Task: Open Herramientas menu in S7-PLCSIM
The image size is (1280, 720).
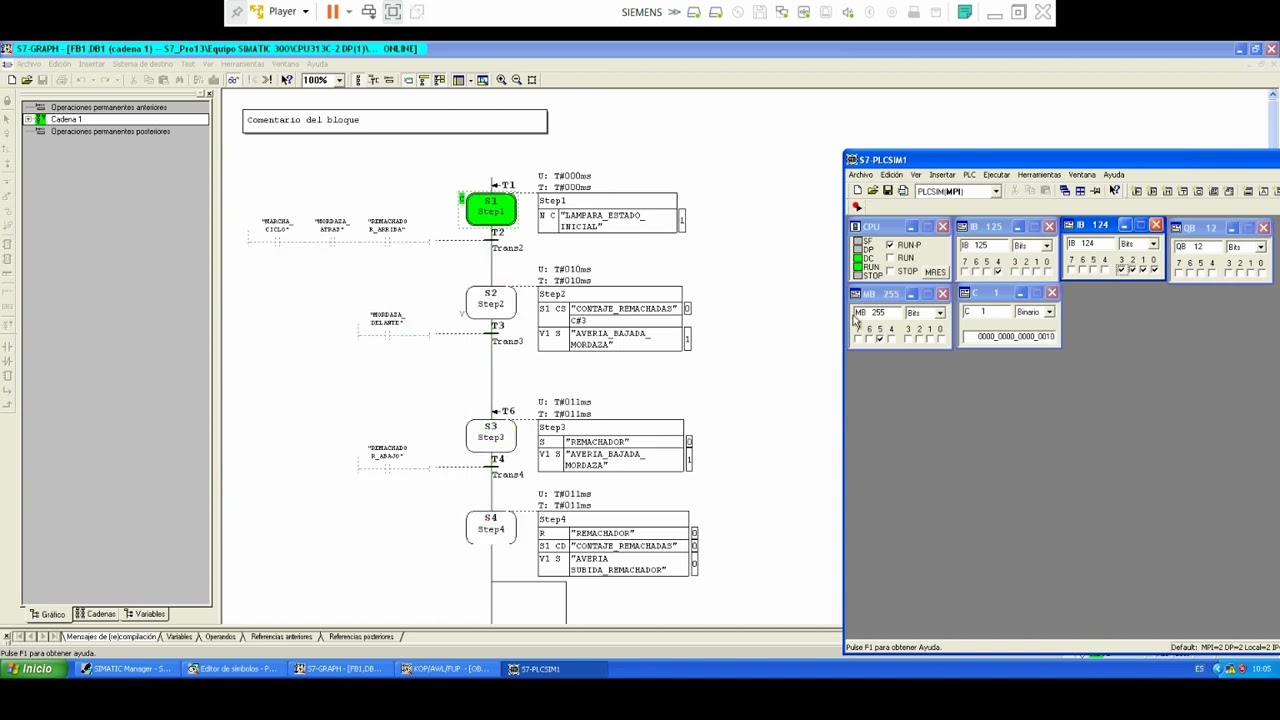Action: pos(1039,175)
